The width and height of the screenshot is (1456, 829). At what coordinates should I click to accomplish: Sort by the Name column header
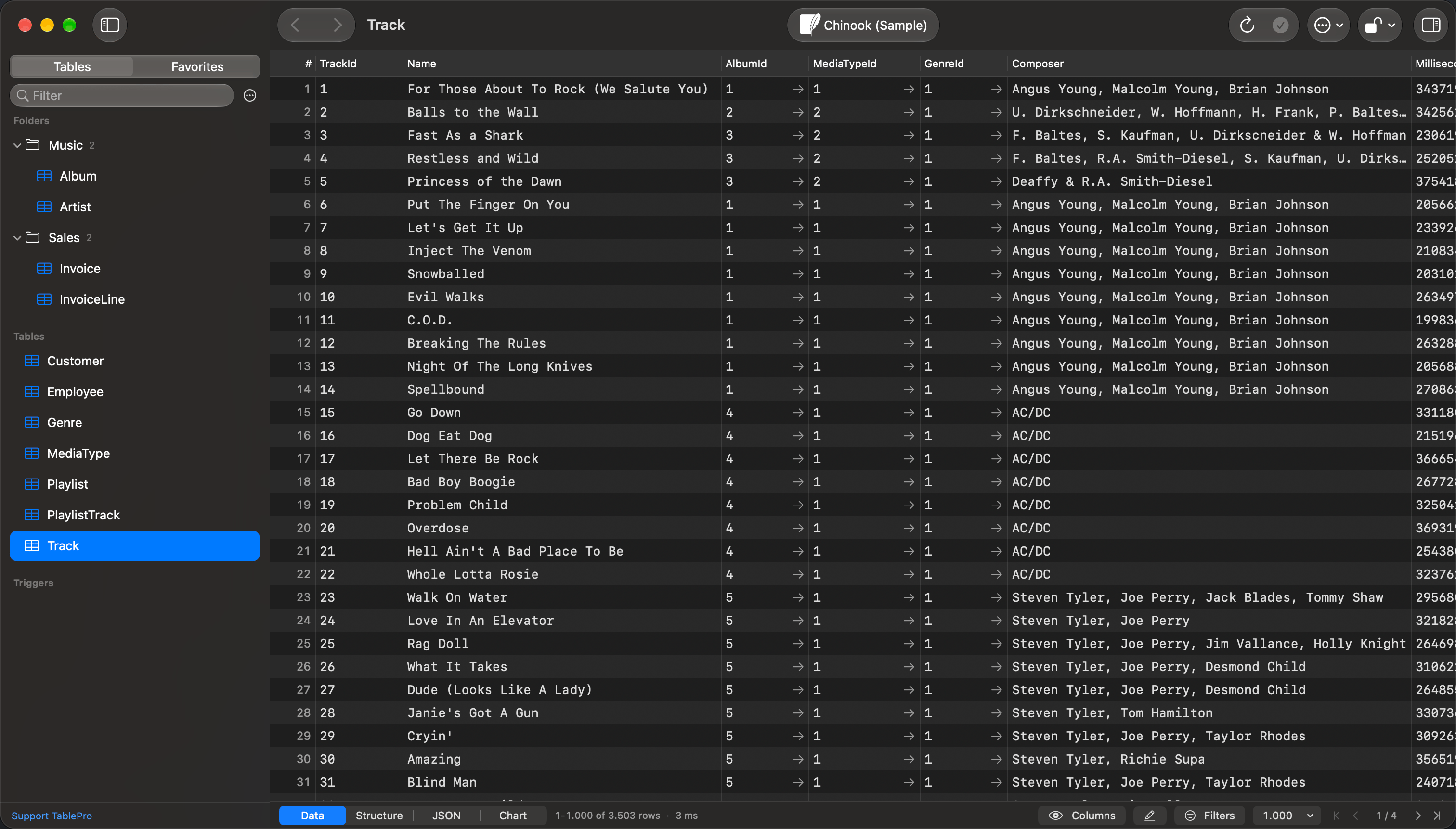click(x=561, y=64)
